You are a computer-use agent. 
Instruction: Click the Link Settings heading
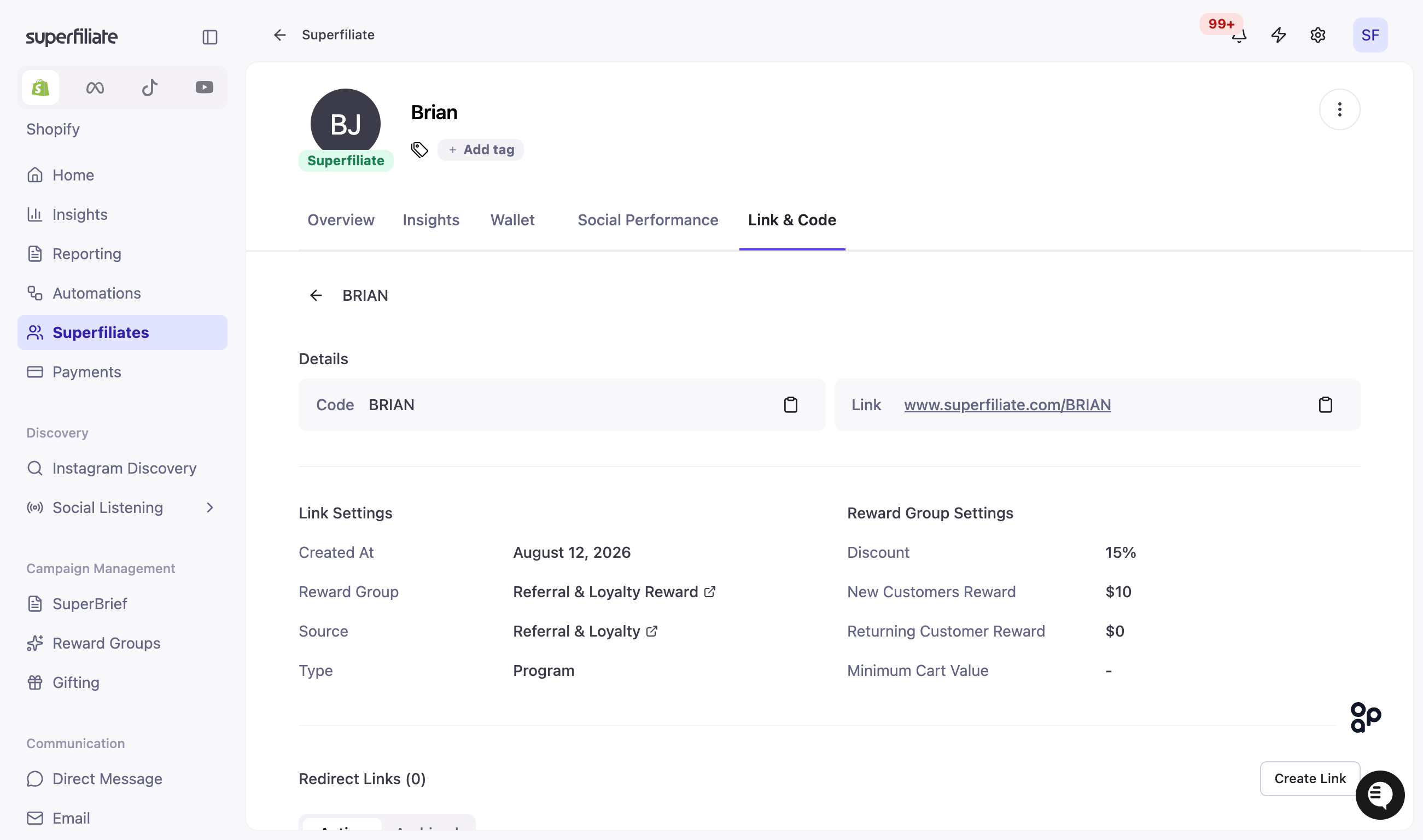pos(345,513)
